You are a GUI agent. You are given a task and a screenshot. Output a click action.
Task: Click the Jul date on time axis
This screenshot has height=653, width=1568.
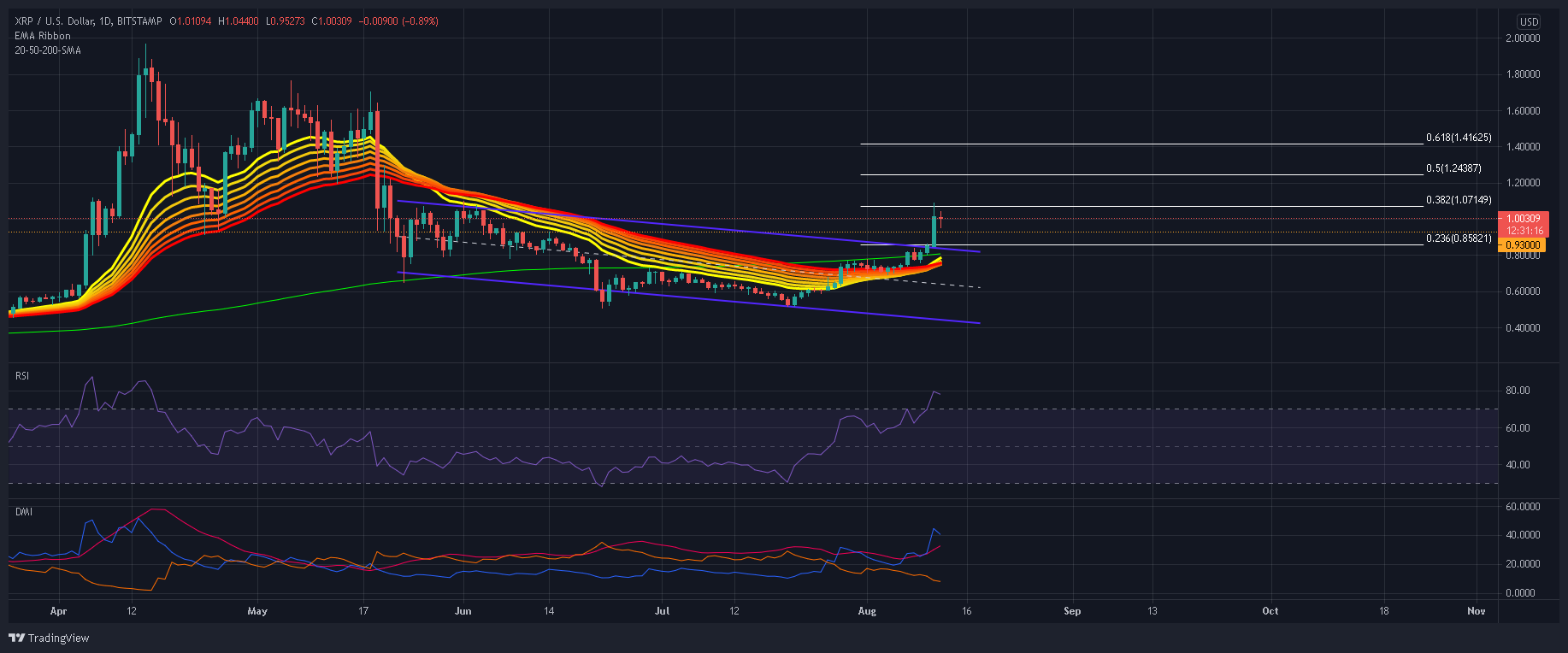coord(661,611)
